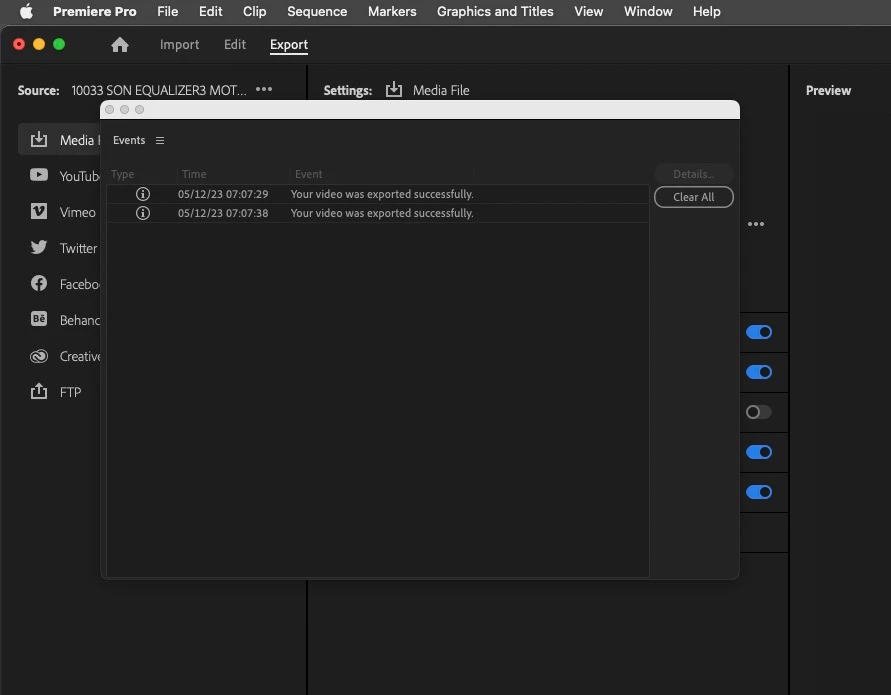891x695 pixels.
Task: Open the Events panel hamburger menu
Action: tap(160, 140)
